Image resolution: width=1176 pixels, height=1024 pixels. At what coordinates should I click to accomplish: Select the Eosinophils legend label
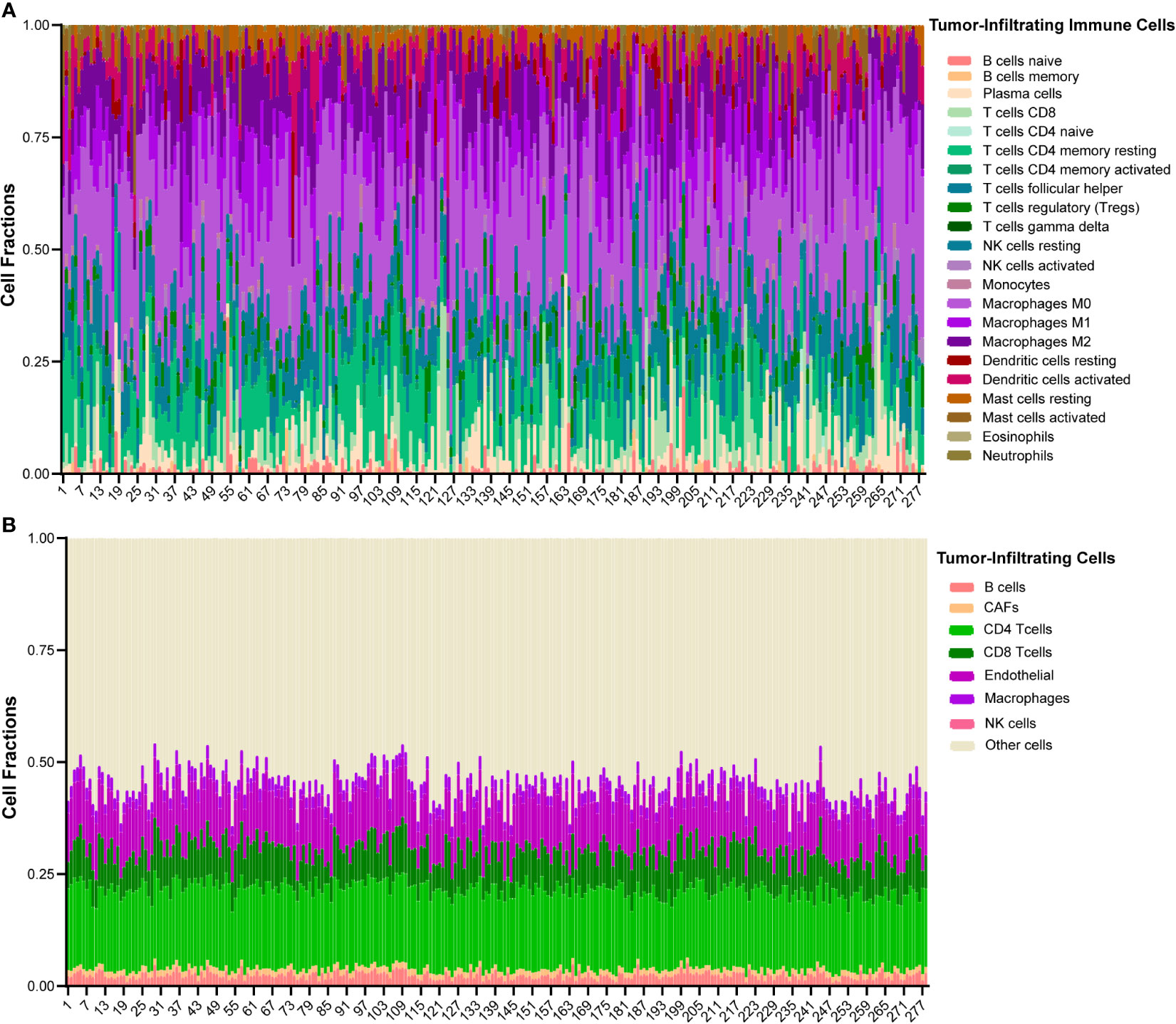point(1018,437)
